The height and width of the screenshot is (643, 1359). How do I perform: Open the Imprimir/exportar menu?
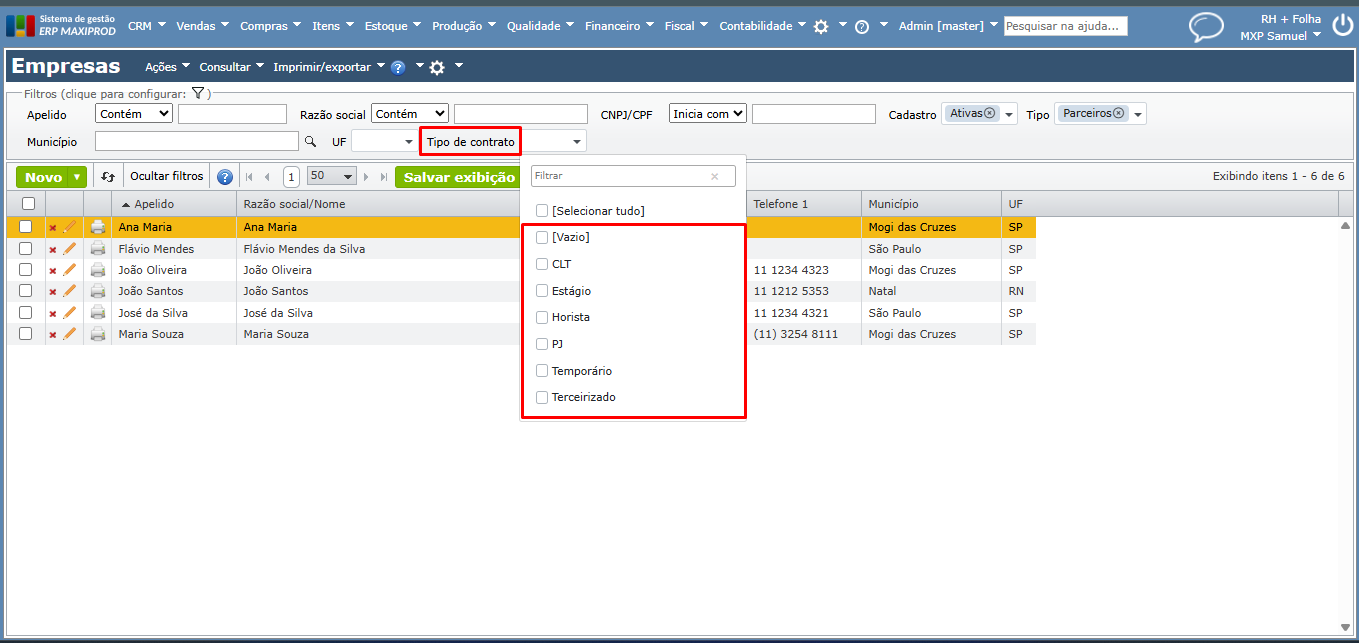pyautogui.click(x=329, y=67)
